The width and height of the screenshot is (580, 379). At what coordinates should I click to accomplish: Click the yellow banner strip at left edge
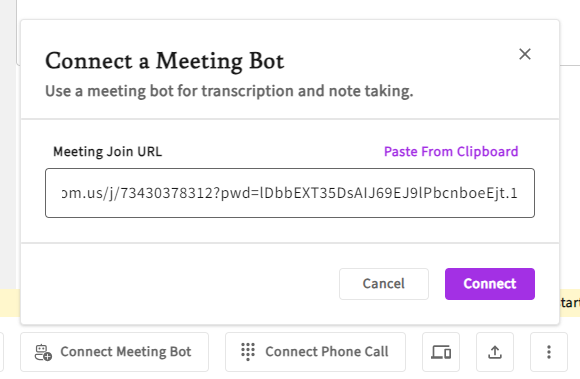10,303
